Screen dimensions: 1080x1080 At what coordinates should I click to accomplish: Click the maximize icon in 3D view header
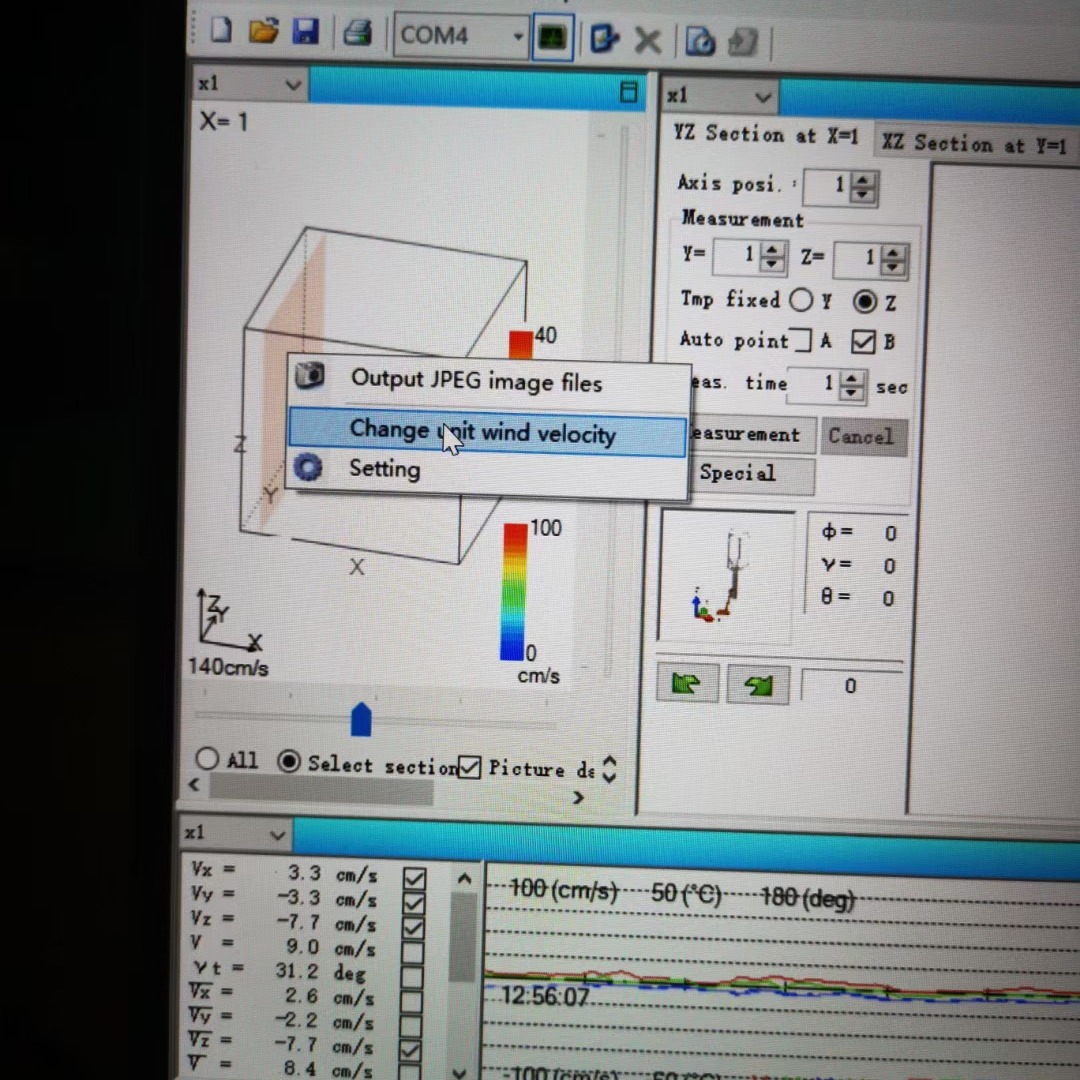pyautogui.click(x=628, y=92)
